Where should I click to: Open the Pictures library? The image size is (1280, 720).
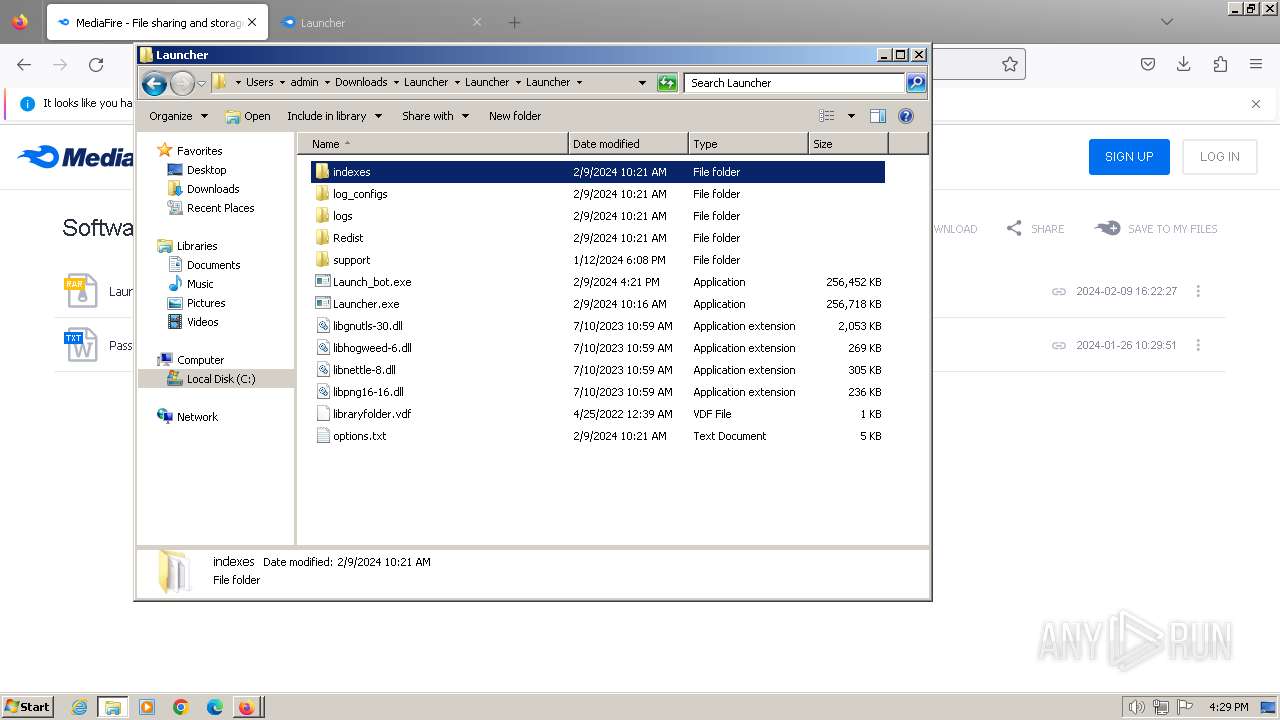click(206, 303)
